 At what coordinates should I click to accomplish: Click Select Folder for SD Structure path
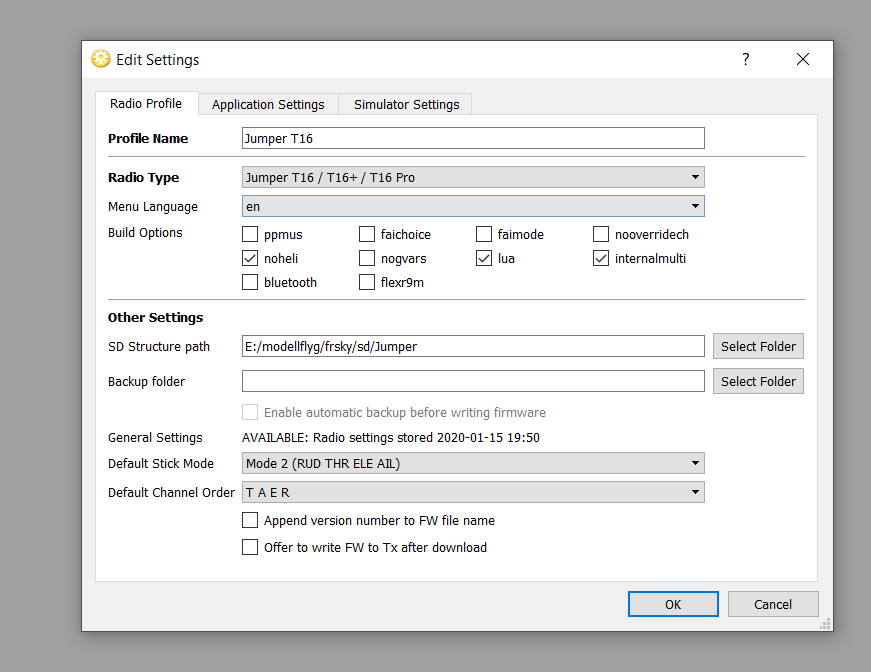point(758,346)
